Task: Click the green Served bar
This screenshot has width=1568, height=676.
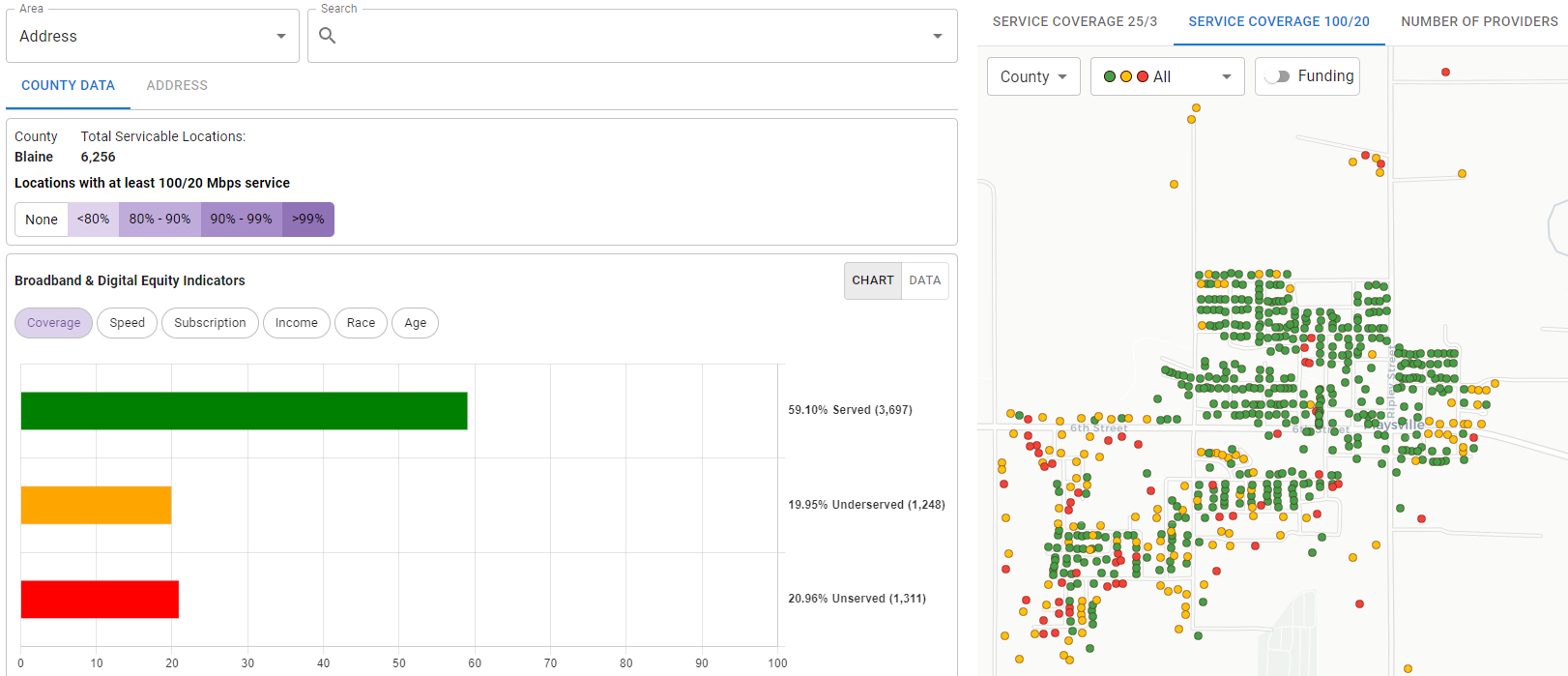Action: coord(244,411)
